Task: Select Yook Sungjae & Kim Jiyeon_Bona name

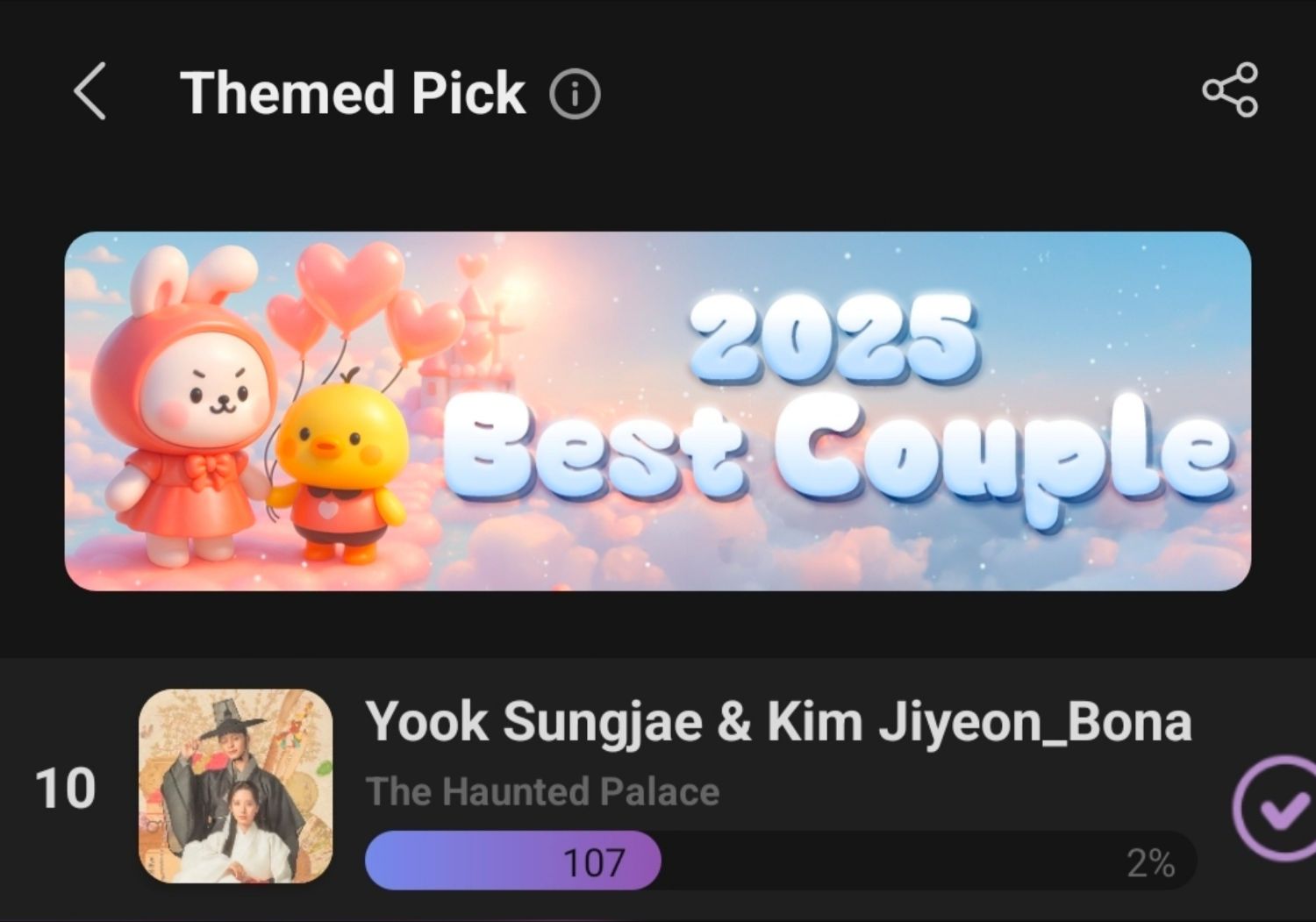Action: pos(778,723)
